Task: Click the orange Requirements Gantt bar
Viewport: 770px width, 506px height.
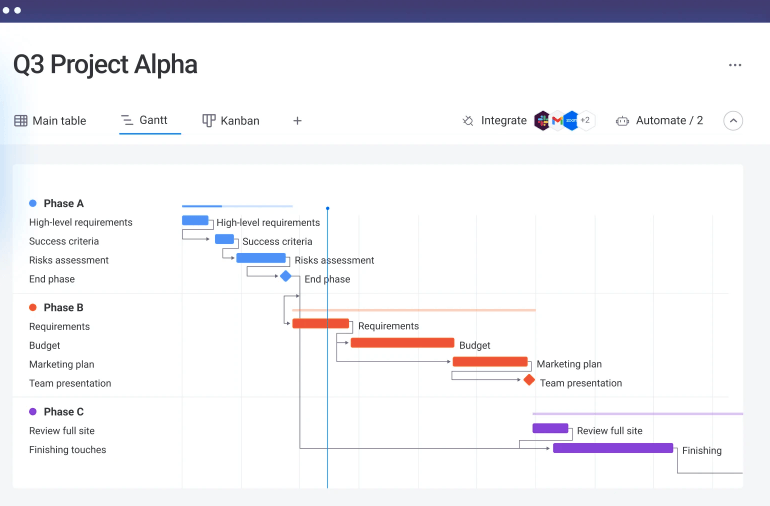Action: coord(321,323)
